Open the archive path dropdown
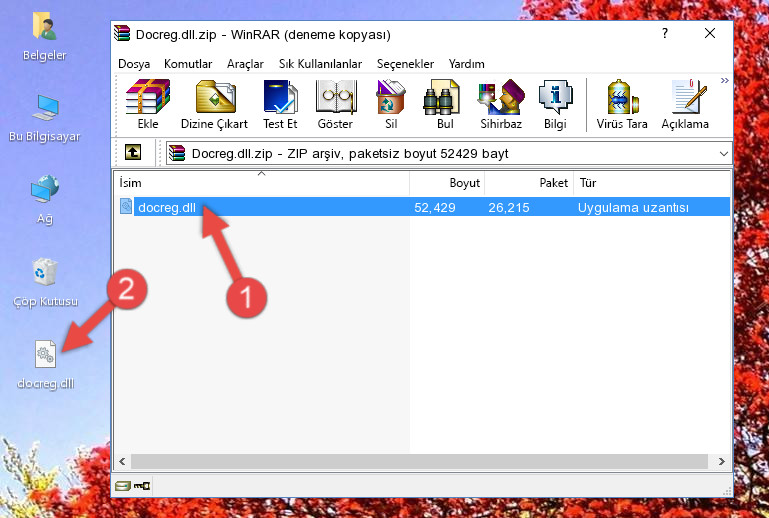Screen dimensions: 769x518 click(x=723, y=154)
